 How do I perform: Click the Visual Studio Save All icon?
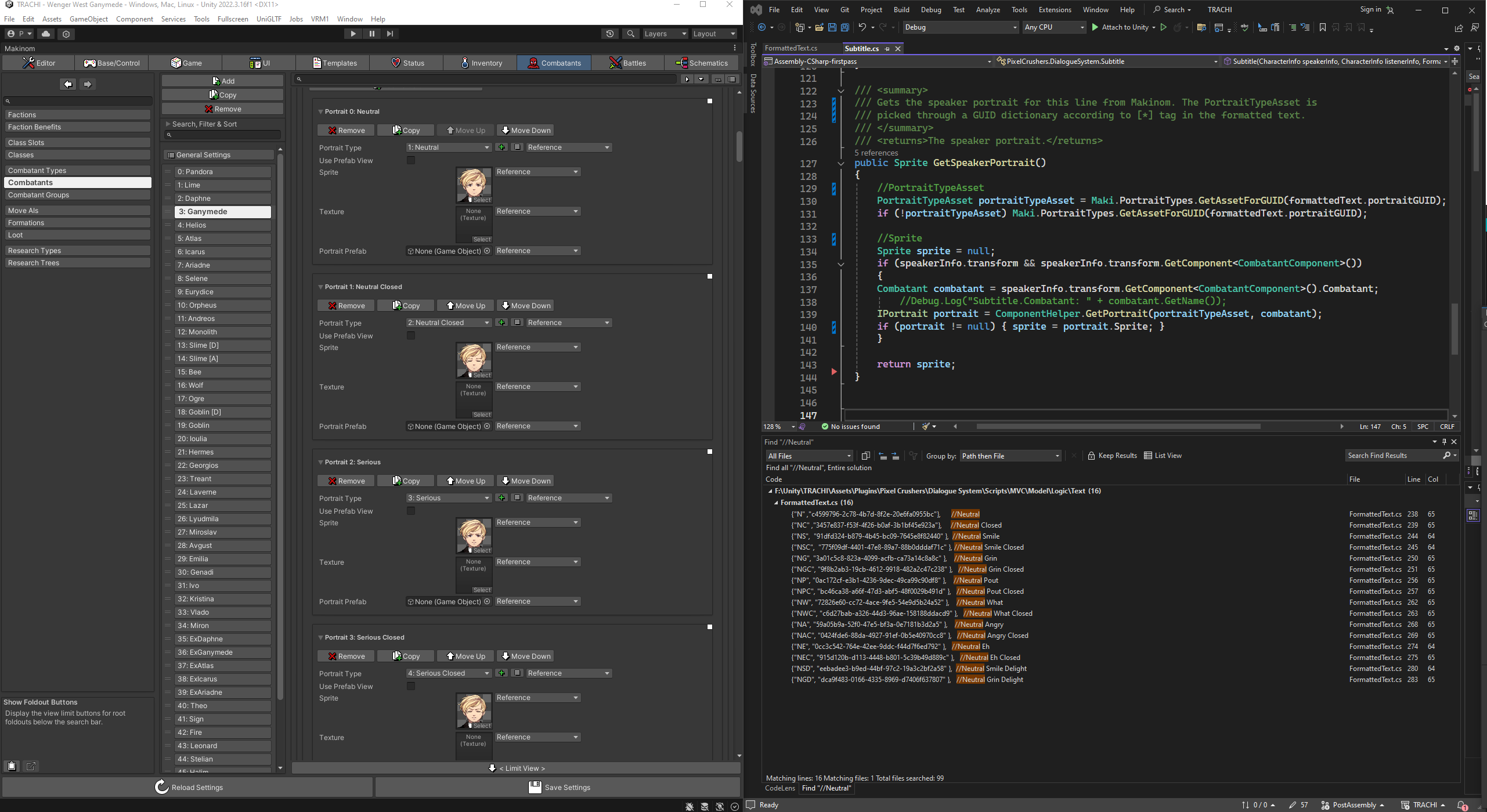coord(845,27)
